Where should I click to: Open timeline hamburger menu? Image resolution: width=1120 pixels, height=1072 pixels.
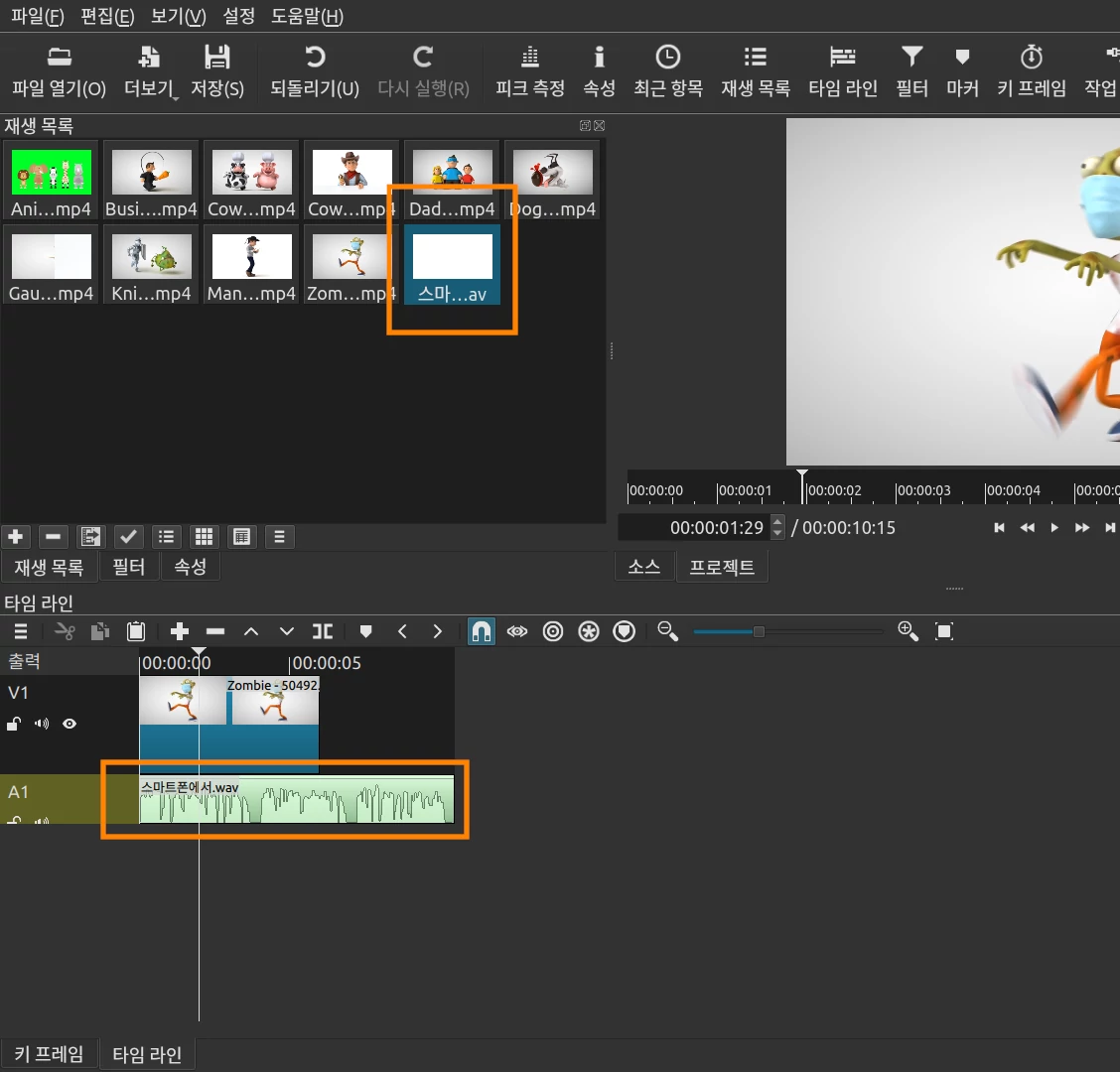pos(21,631)
